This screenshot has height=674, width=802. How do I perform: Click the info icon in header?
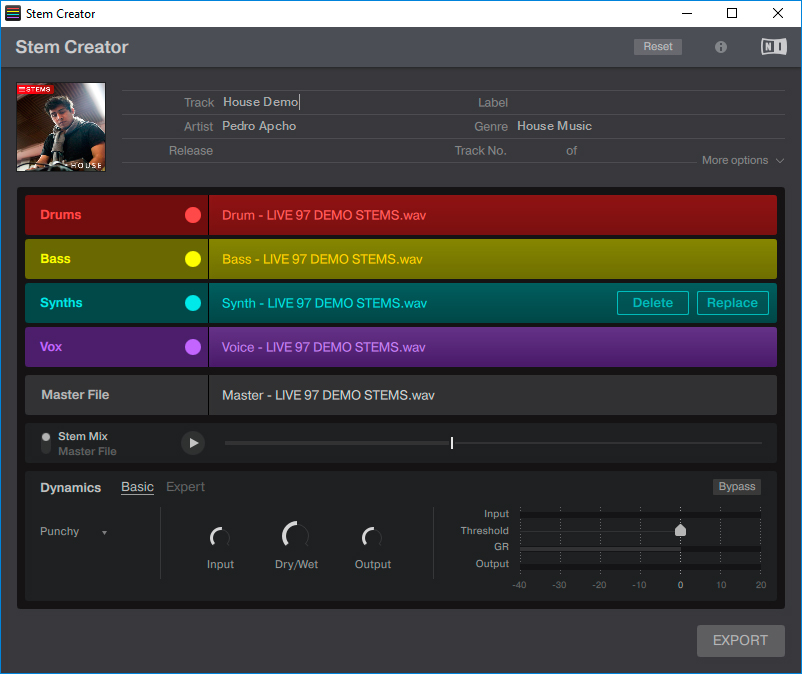721,47
